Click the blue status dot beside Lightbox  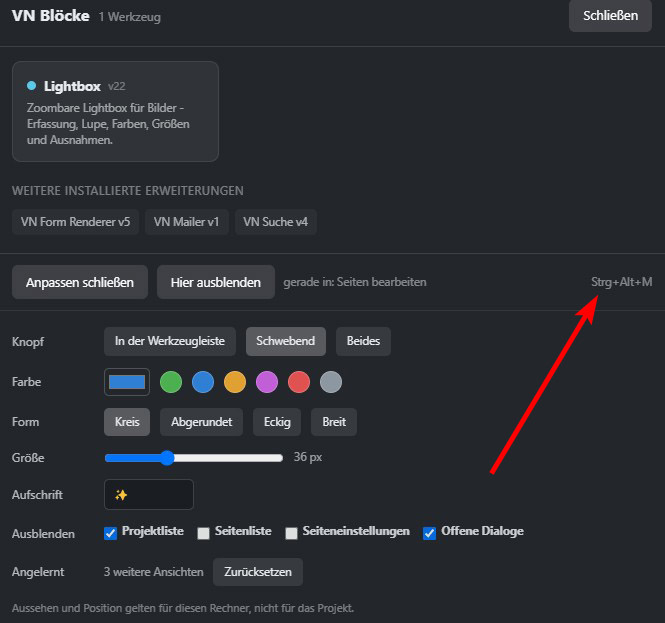pos(31,86)
